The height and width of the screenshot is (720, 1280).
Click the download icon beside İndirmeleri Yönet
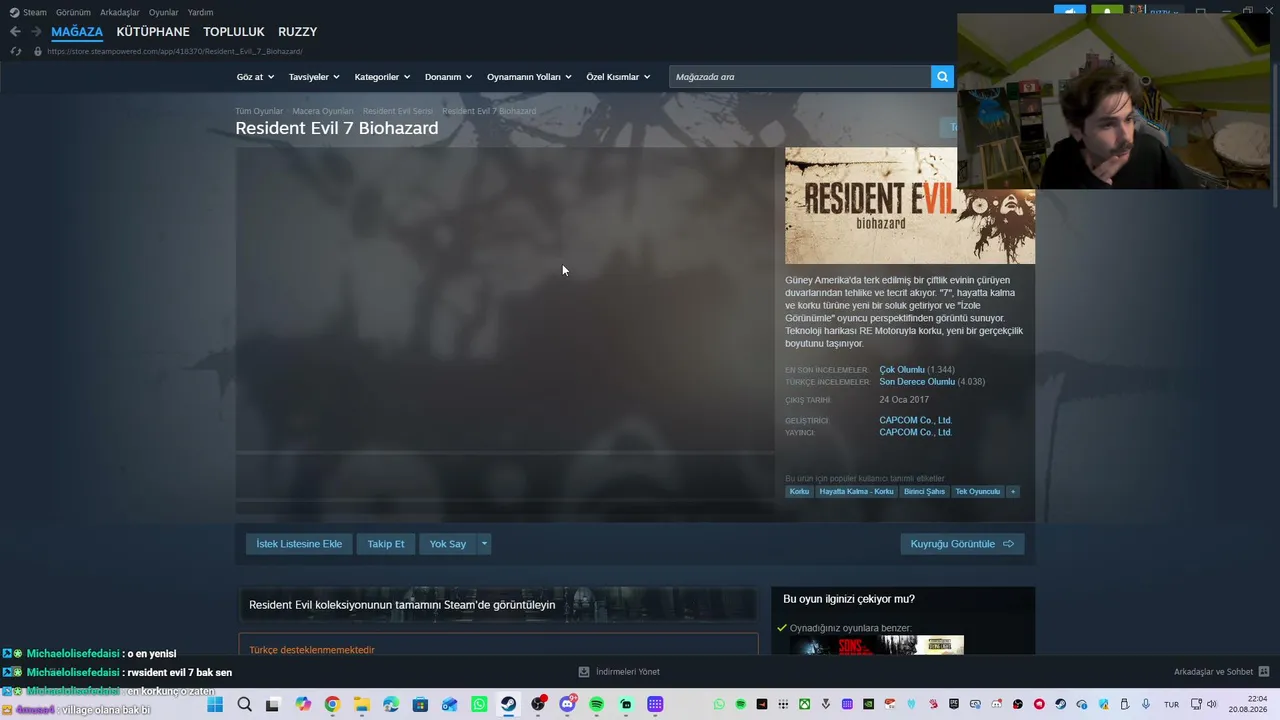(584, 672)
